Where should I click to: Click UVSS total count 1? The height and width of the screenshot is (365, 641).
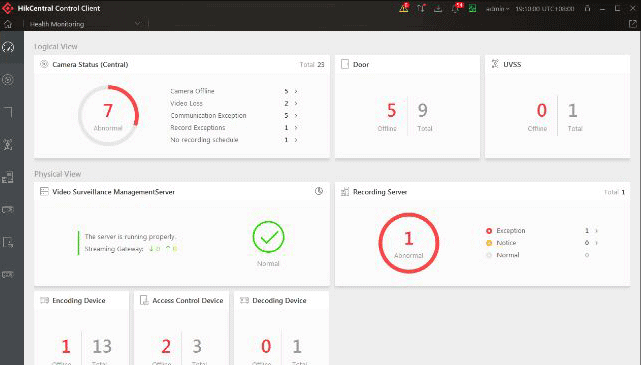pyautogui.click(x=573, y=110)
